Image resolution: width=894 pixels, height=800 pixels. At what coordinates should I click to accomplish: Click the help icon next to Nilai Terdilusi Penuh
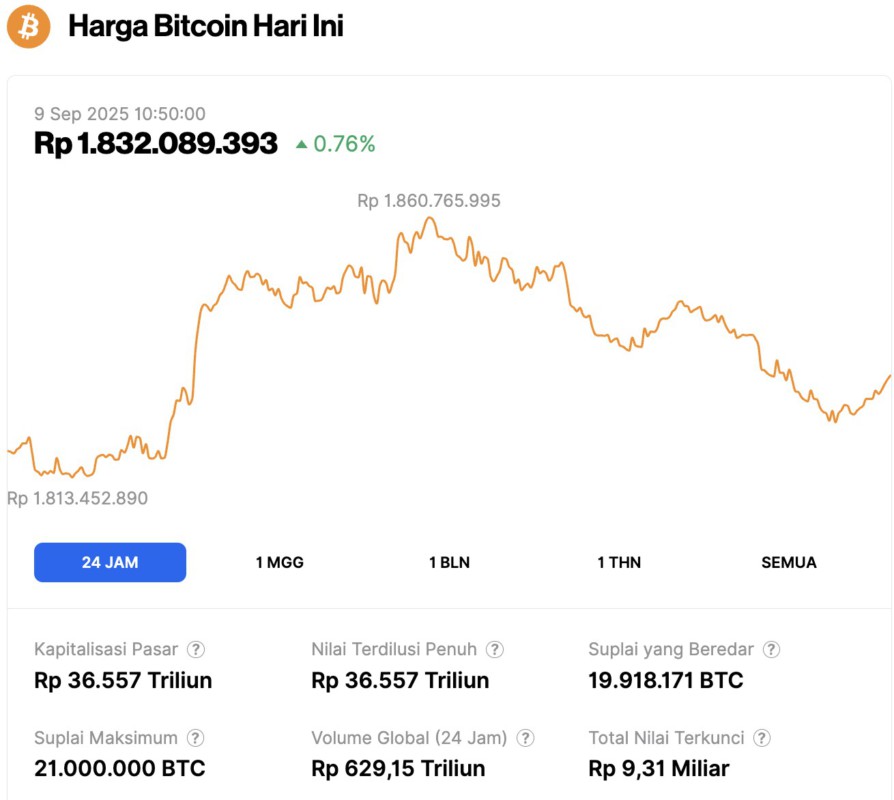(492, 648)
